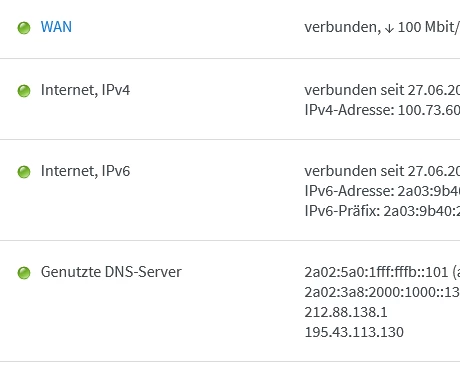Select the Genutzte DNS-Server label
Screen dimensions: 460x372
111,272
